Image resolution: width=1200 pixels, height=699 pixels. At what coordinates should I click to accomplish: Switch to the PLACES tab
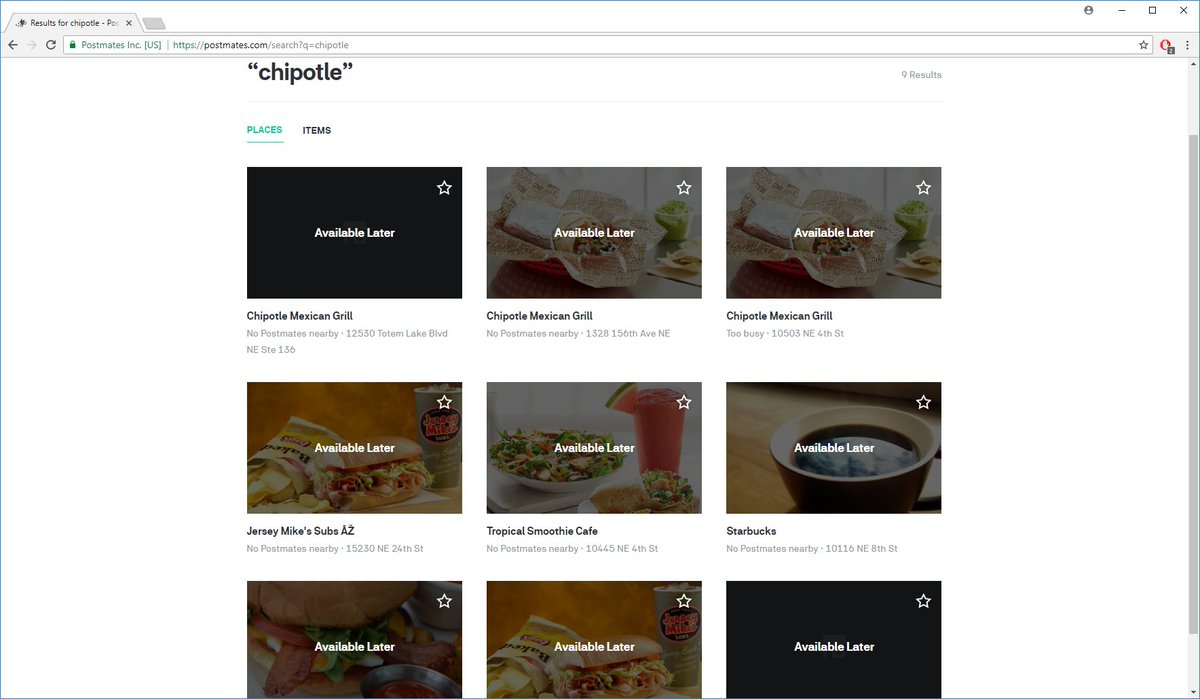click(265, 130)
